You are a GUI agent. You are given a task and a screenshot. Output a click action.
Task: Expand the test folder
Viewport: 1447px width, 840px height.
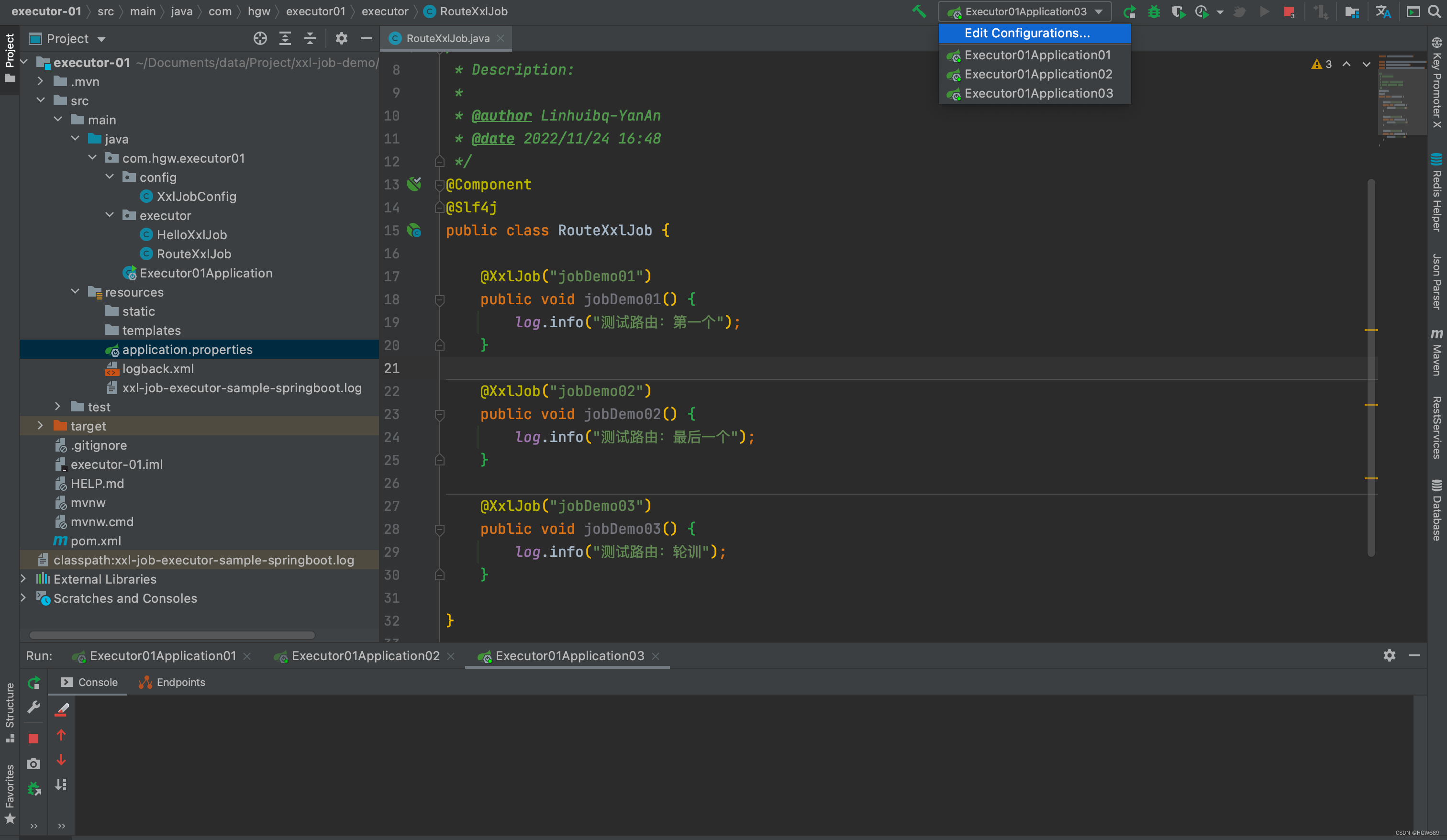[x=57, y=407]
